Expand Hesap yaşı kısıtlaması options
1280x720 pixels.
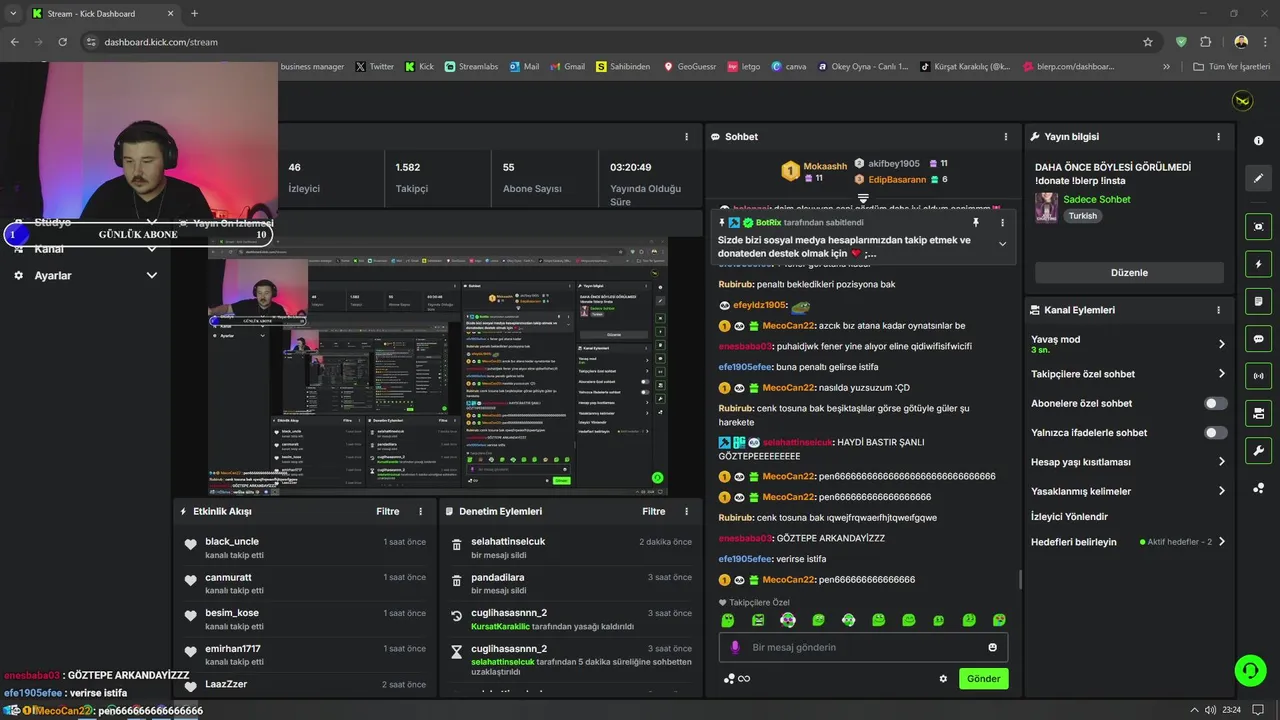[x=1222, y=462]
